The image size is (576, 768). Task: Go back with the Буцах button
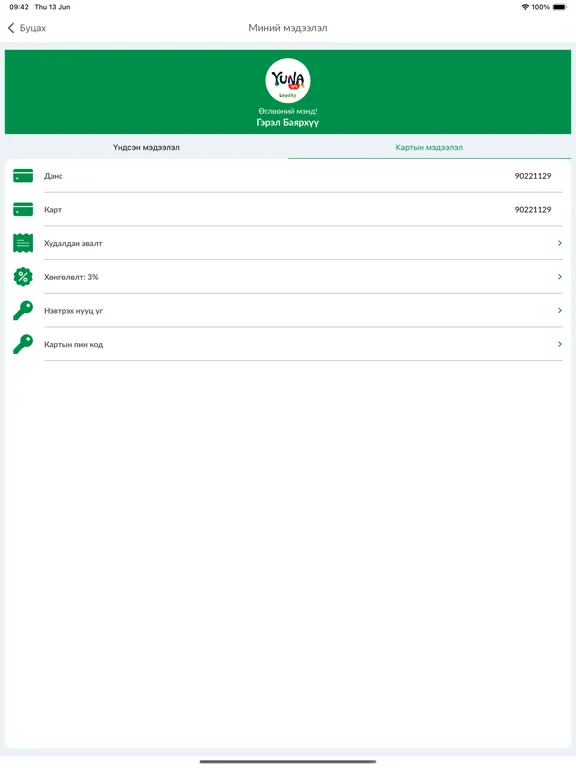(x=27, y=28)
